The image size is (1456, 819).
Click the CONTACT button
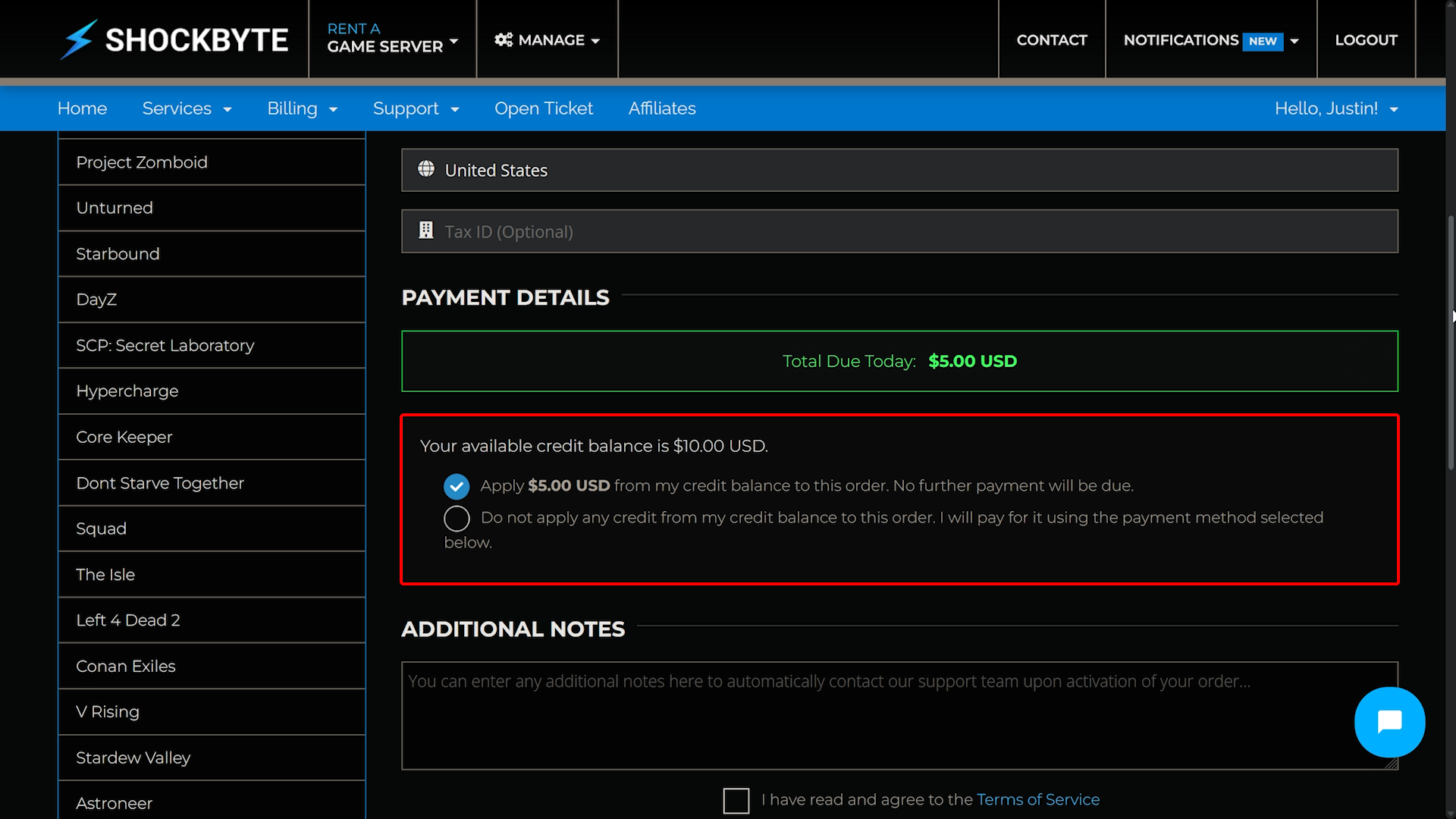[1051, 39]
